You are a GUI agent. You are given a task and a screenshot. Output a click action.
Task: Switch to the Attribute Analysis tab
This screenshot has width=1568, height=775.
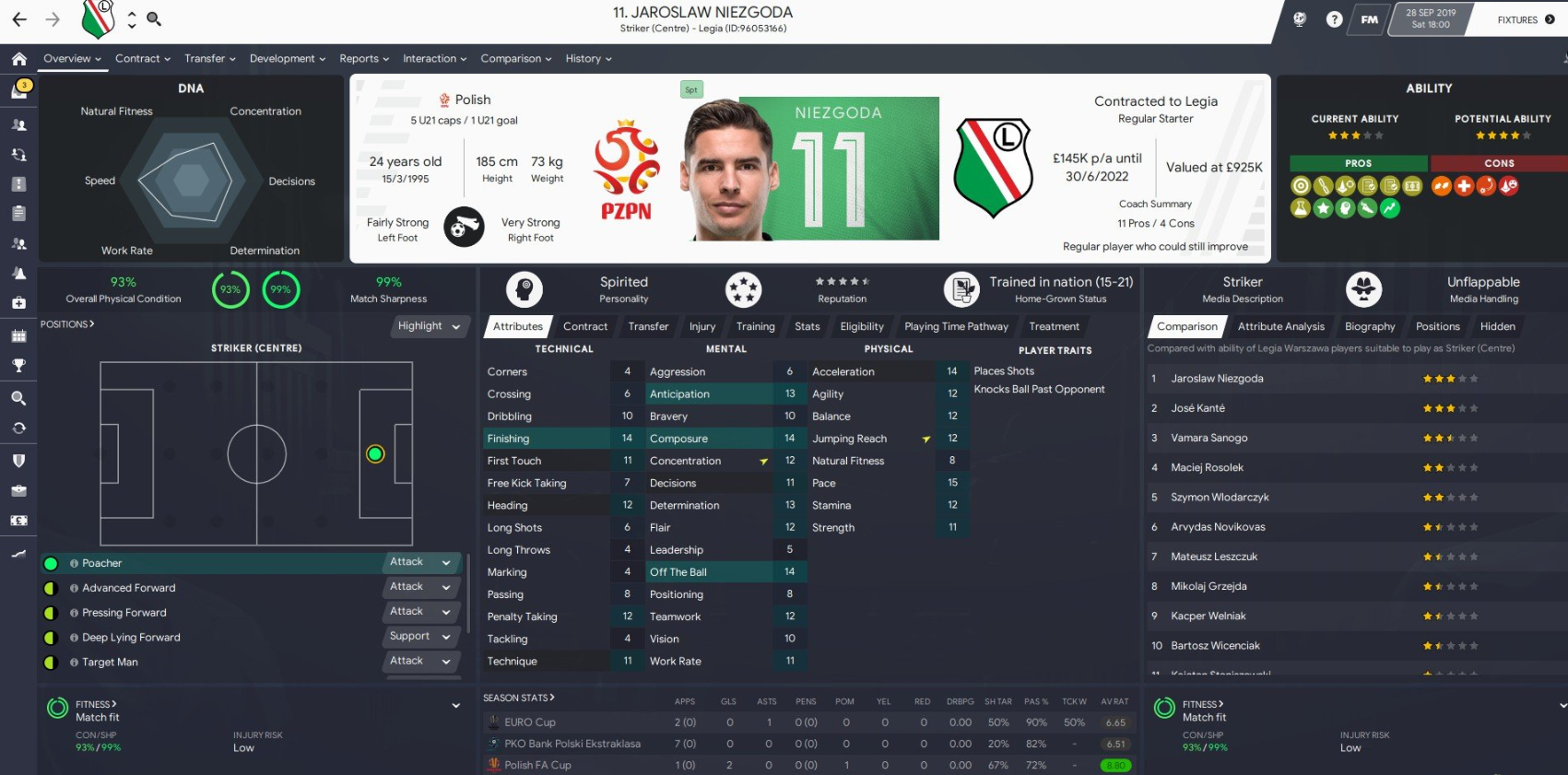pos(1280,326)
